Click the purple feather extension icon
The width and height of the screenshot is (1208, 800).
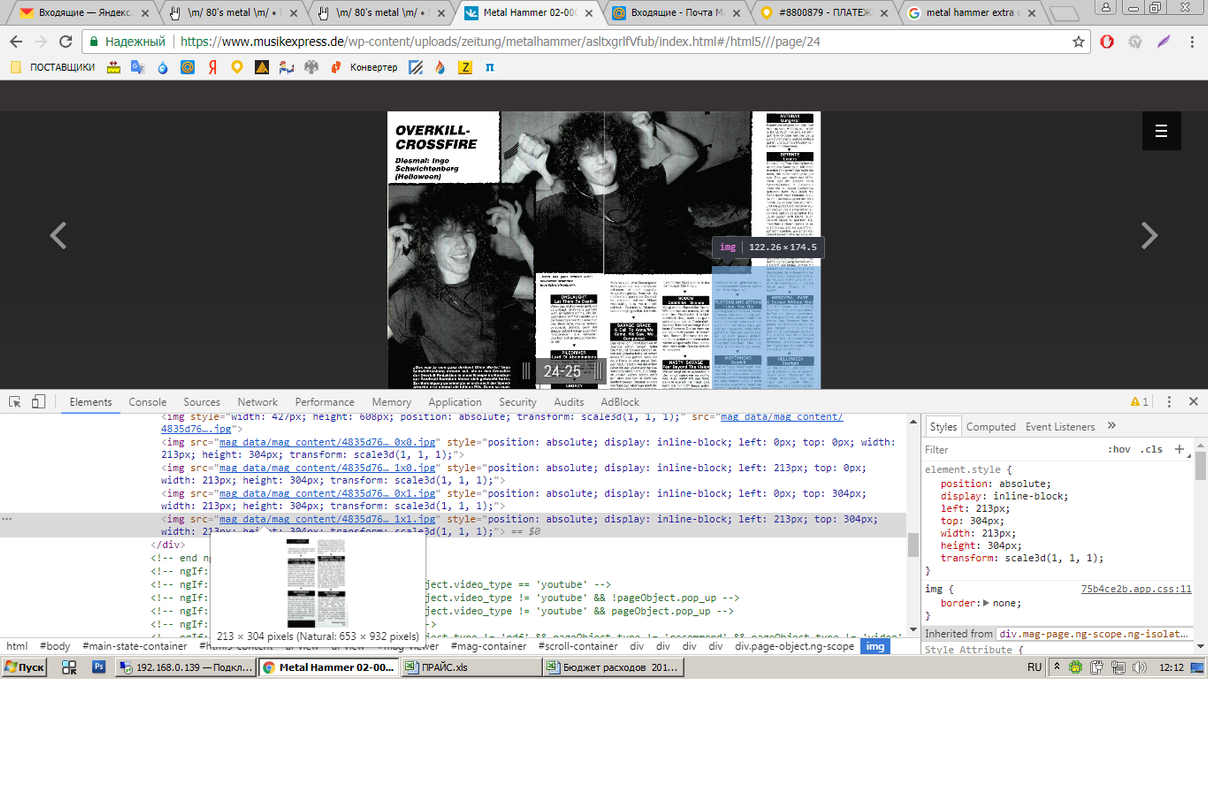pos(1164,42)
